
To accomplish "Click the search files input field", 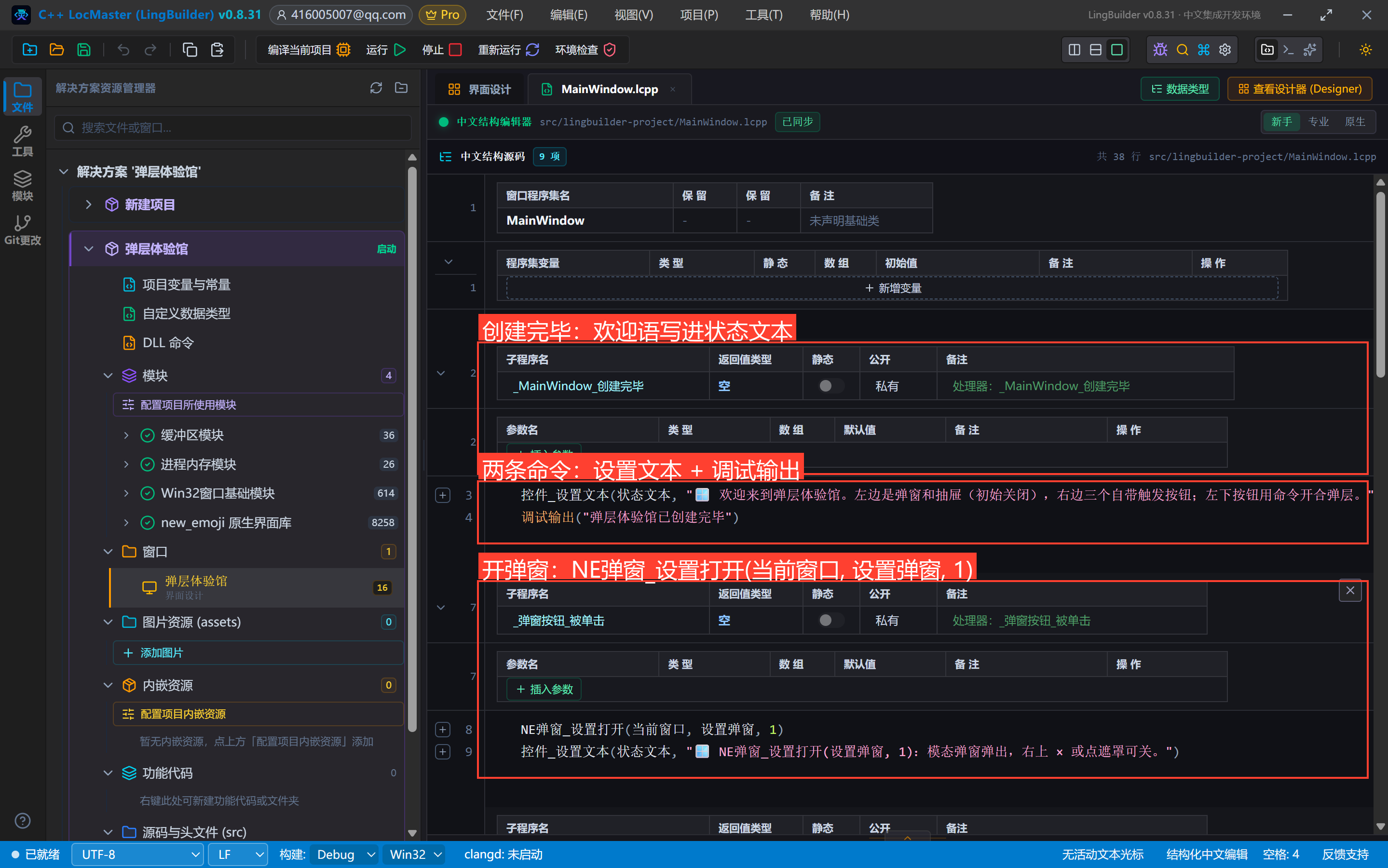I will (x=232, y=127).
